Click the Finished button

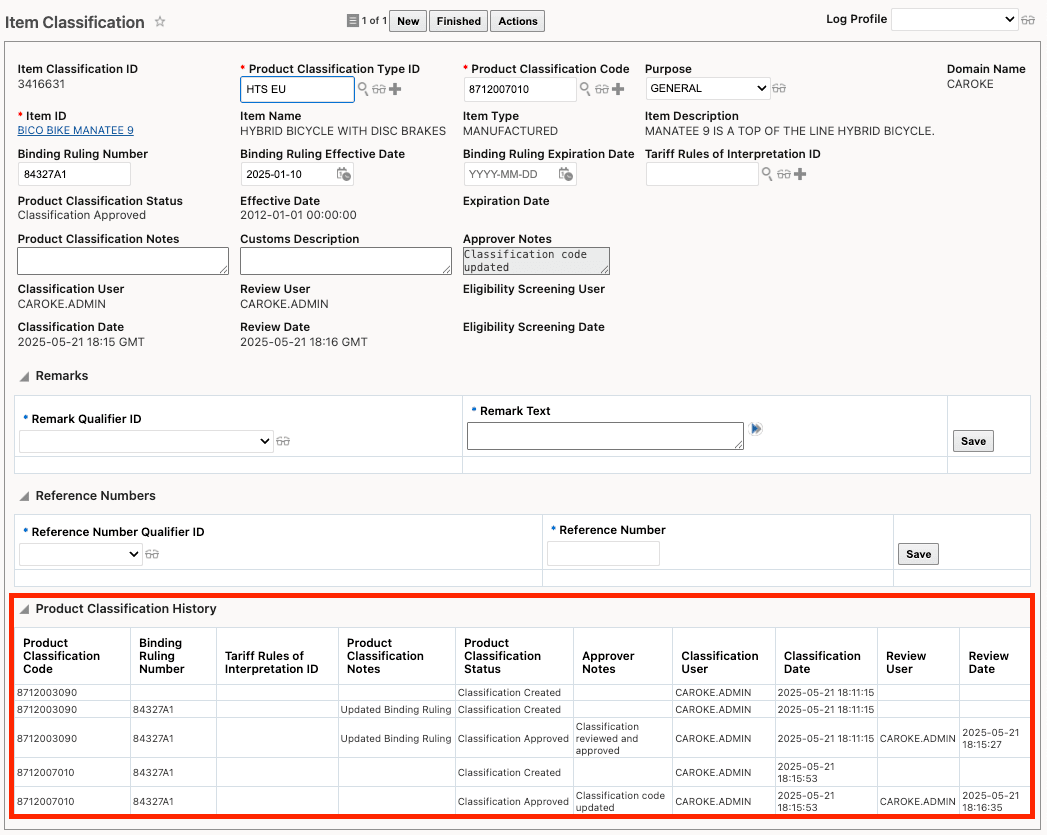pyautogui.click(x=459, y=21)
